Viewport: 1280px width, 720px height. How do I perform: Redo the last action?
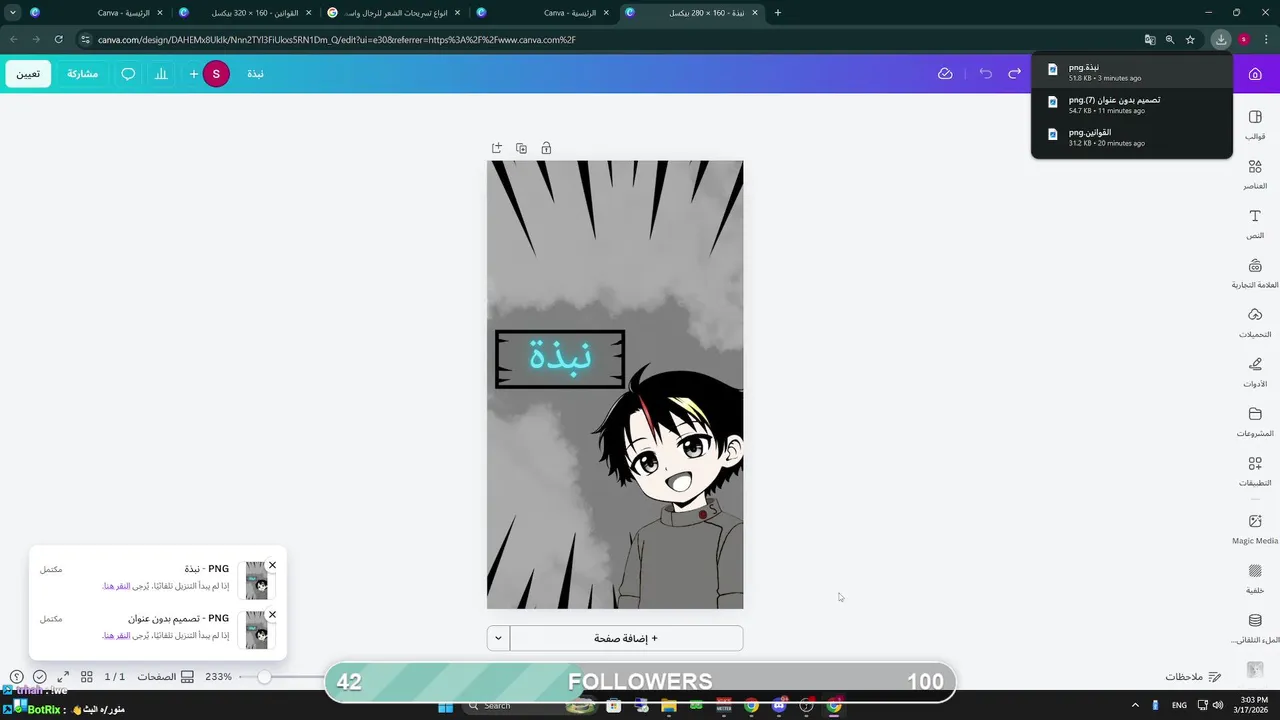pos(1015,74)
